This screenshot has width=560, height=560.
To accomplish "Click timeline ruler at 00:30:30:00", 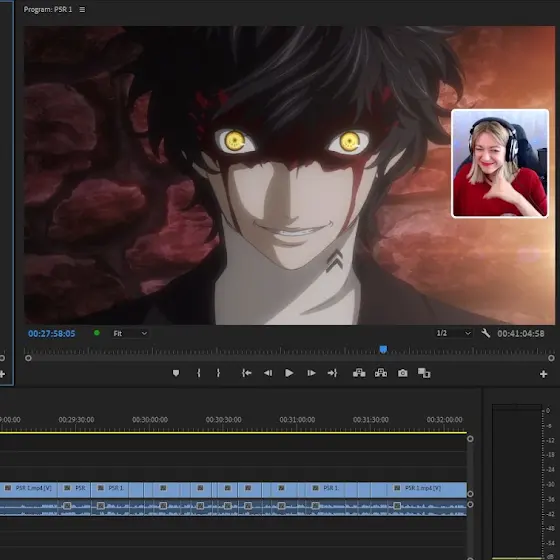I will click(x=224, y=420).
